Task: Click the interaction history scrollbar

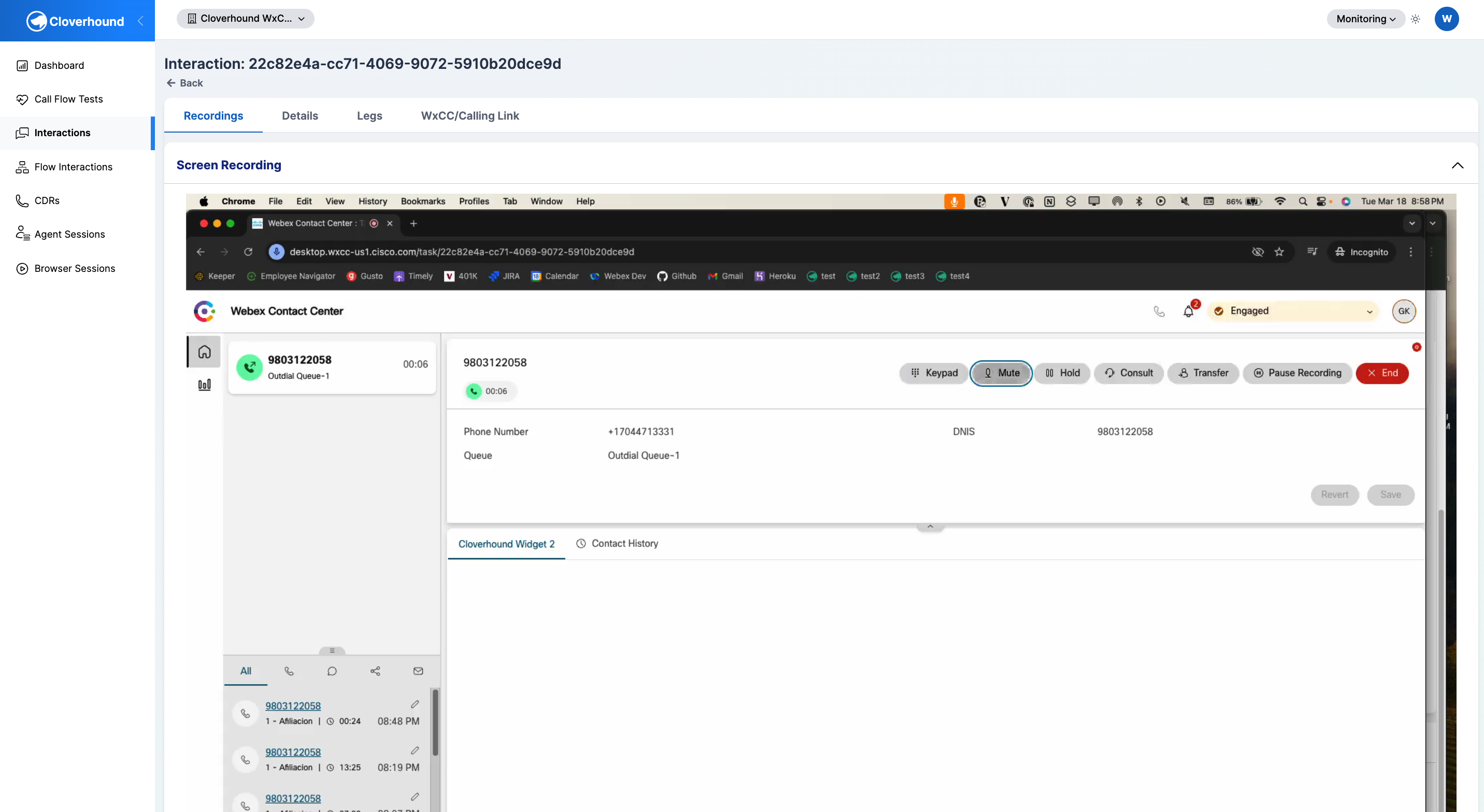Action: click(436, 722)
